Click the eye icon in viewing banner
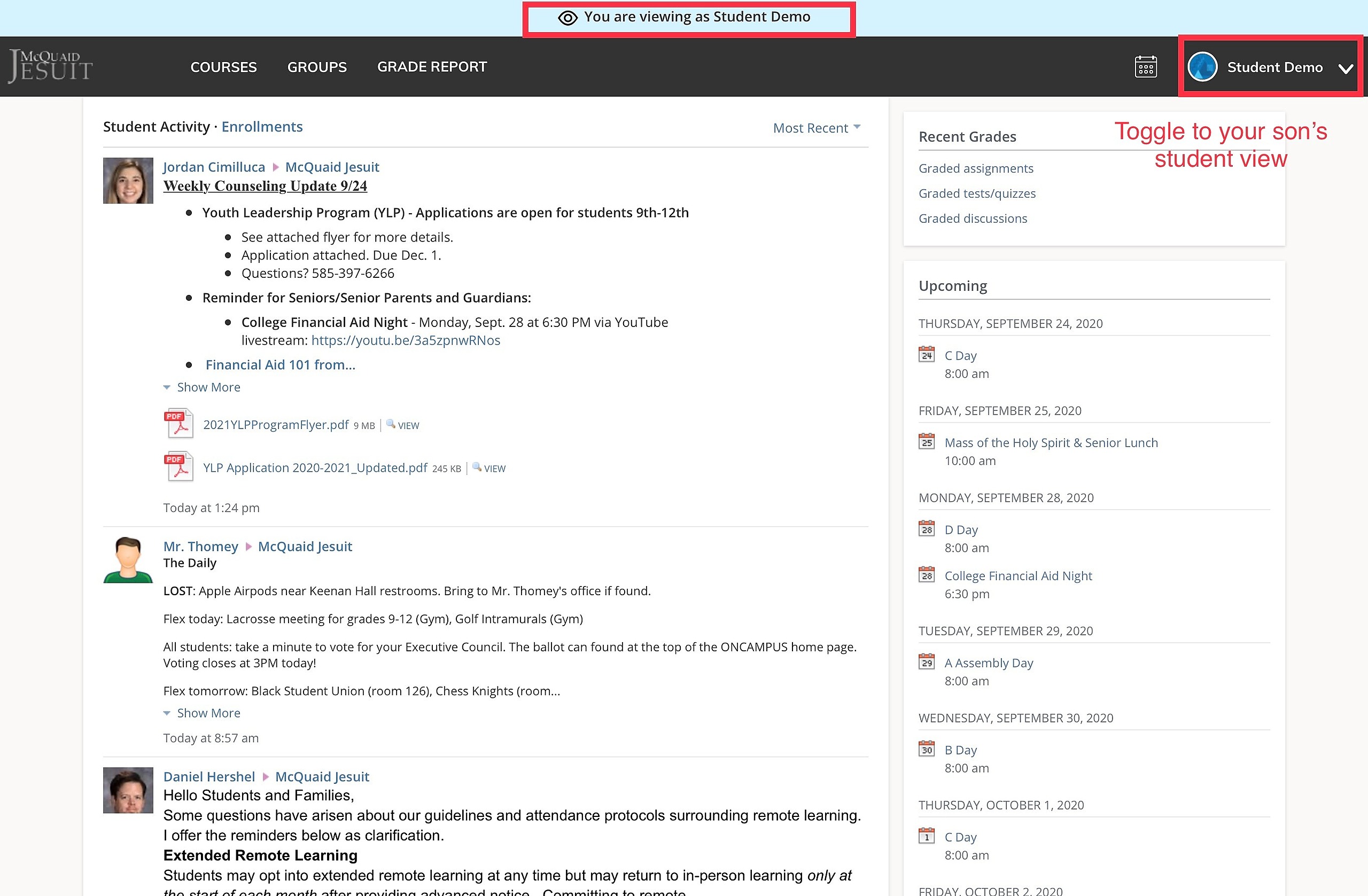This screenshot has width=1368, height=896. tap(568, 18)
